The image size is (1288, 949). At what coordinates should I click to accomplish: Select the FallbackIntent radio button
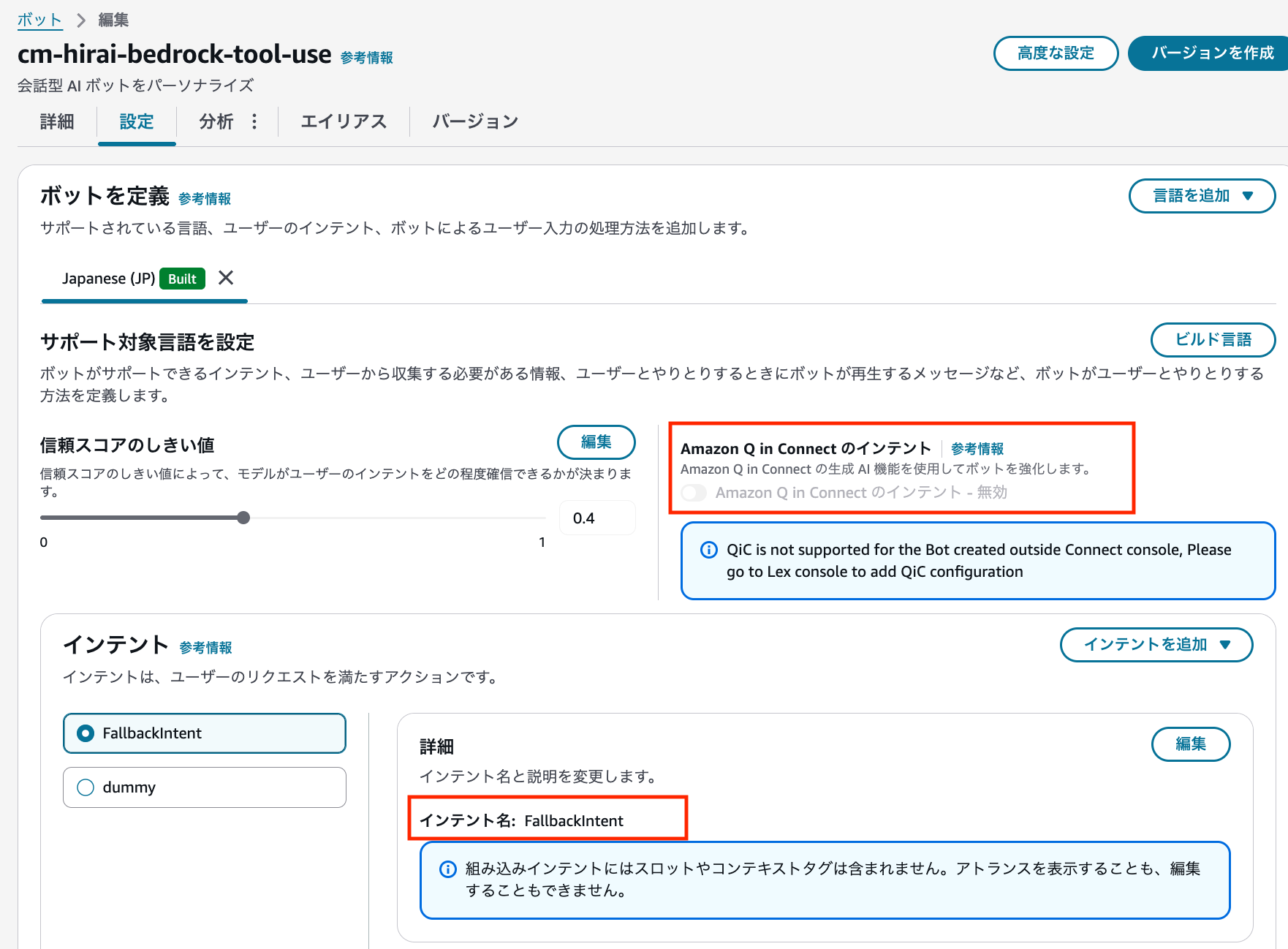86,733
